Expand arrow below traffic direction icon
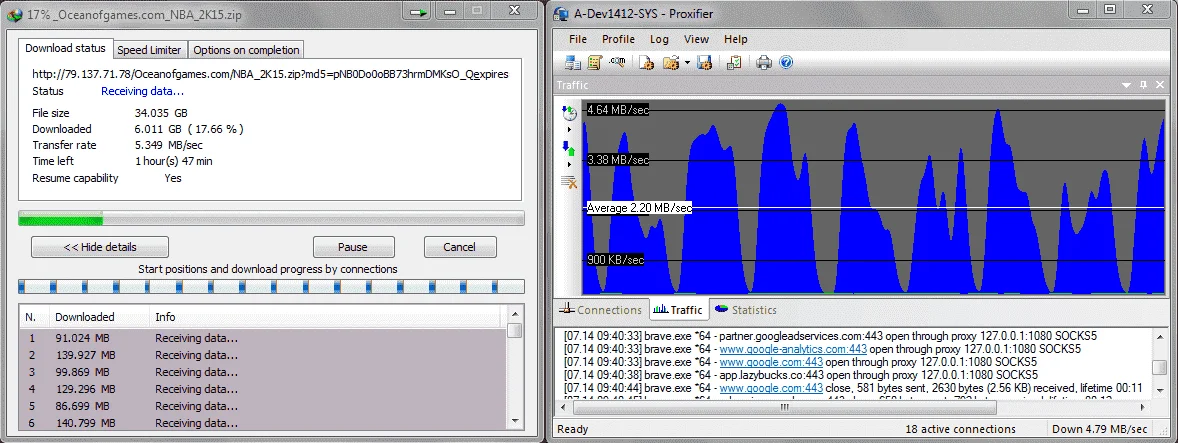Image resolution: width=1178 pixels, height=443 pixels. pyautogui.click(x=569, y=164)
